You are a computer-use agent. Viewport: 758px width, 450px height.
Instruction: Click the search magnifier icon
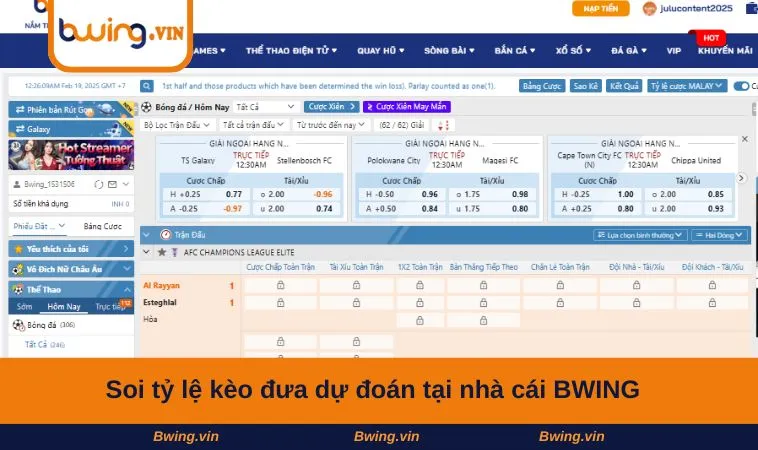pyautogui.click(x=146, y=86)
